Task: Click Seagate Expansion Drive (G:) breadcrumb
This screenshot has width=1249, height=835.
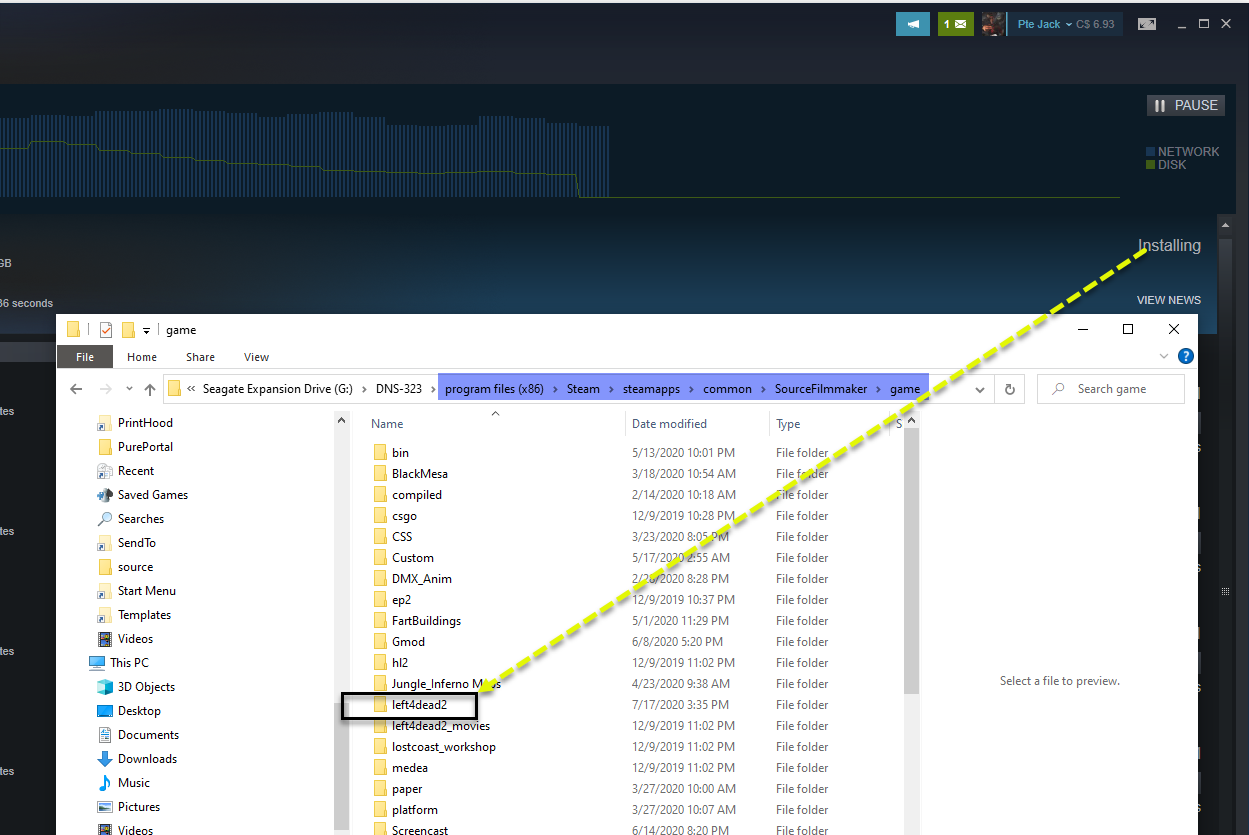Action: pos(277,389)
